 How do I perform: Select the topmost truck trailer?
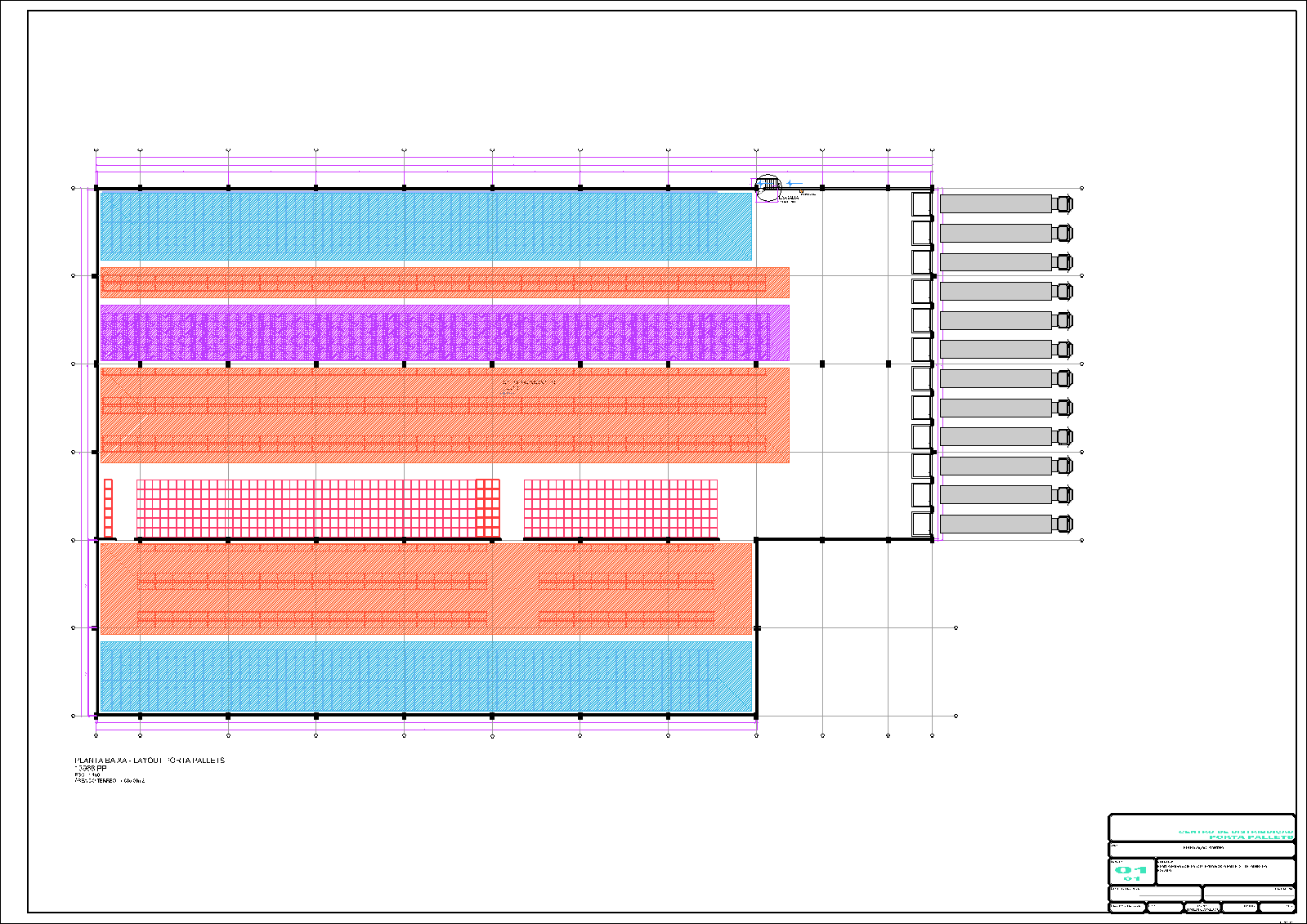coord(995,203)
